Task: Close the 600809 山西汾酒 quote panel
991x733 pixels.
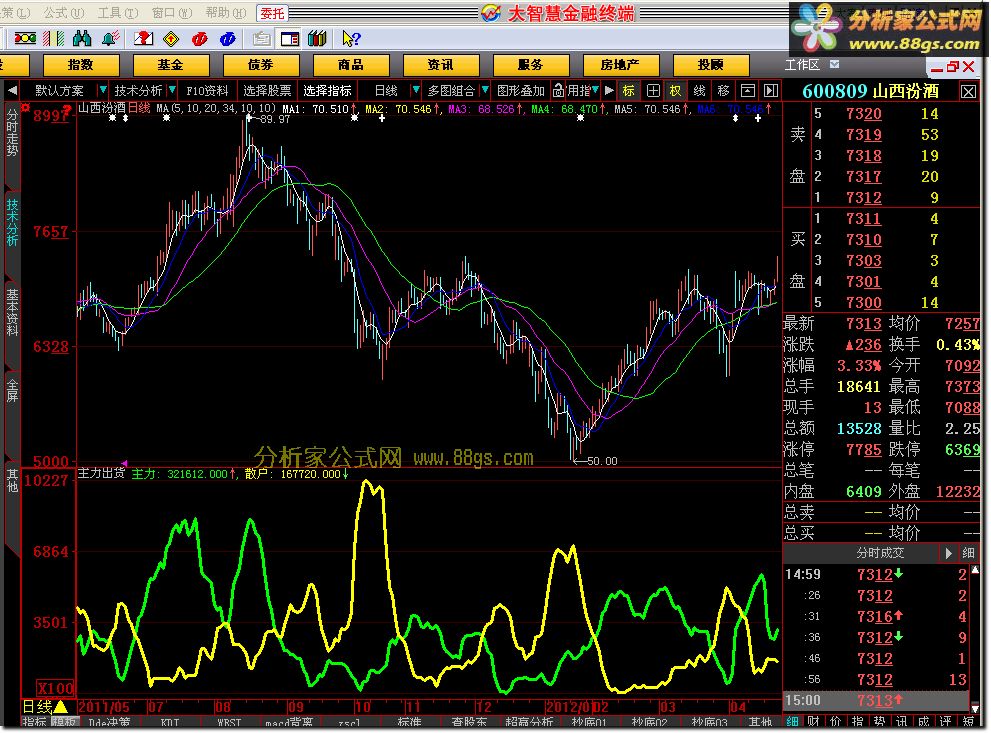Action: (968, 92)
